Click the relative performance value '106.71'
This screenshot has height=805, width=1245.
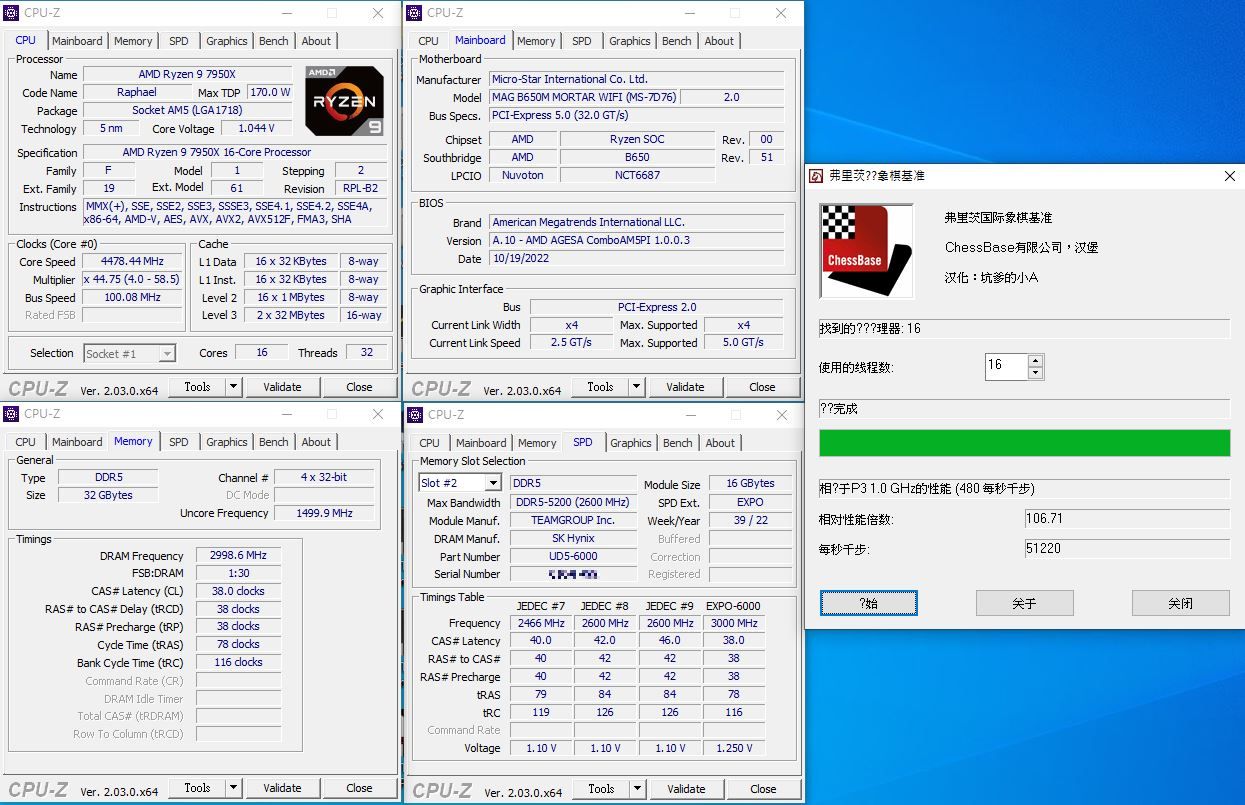pyautogui.click(x=1127, y=519)
